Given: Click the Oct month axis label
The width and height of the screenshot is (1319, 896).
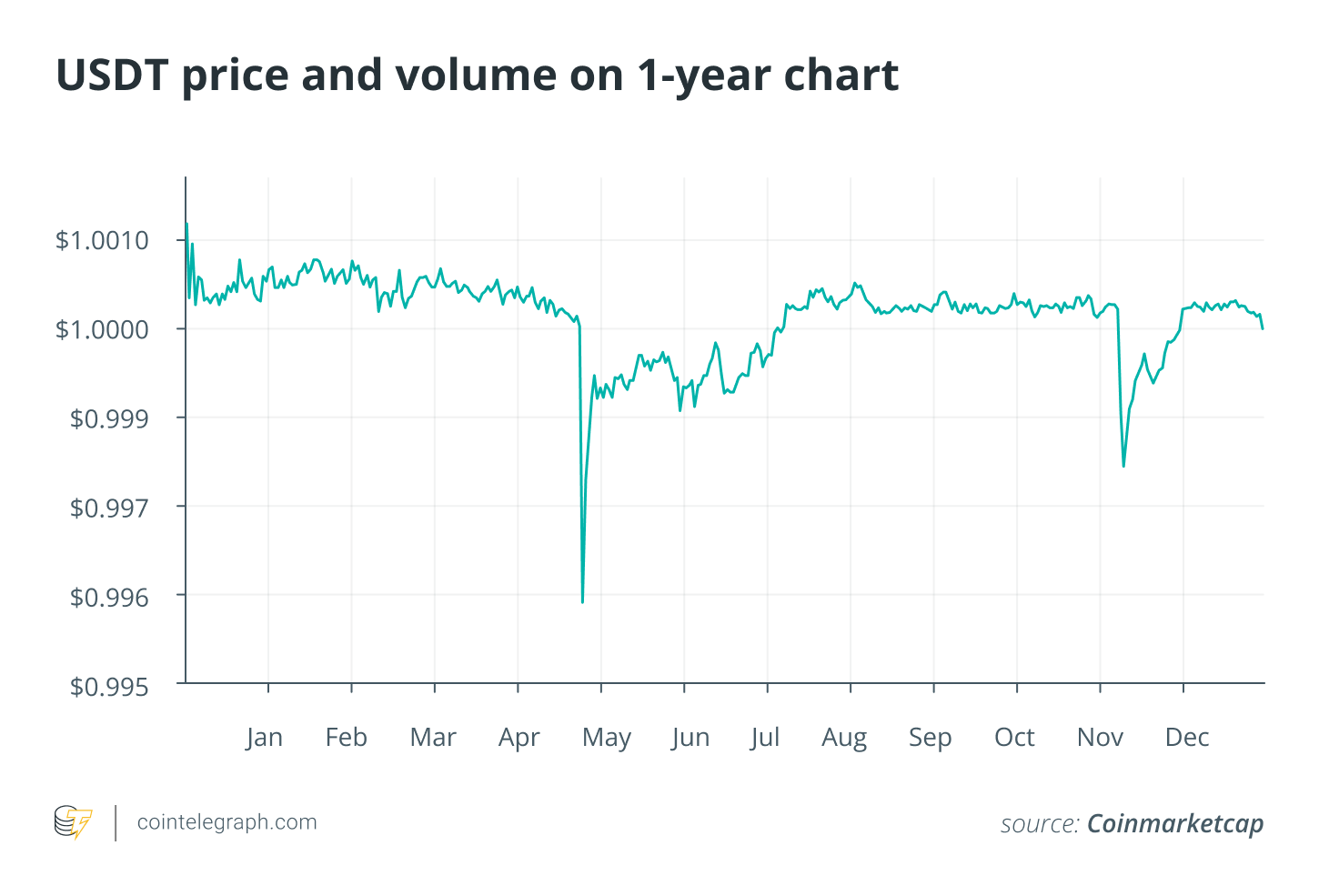Looking at the screenshot, I should coord(1014,738).
